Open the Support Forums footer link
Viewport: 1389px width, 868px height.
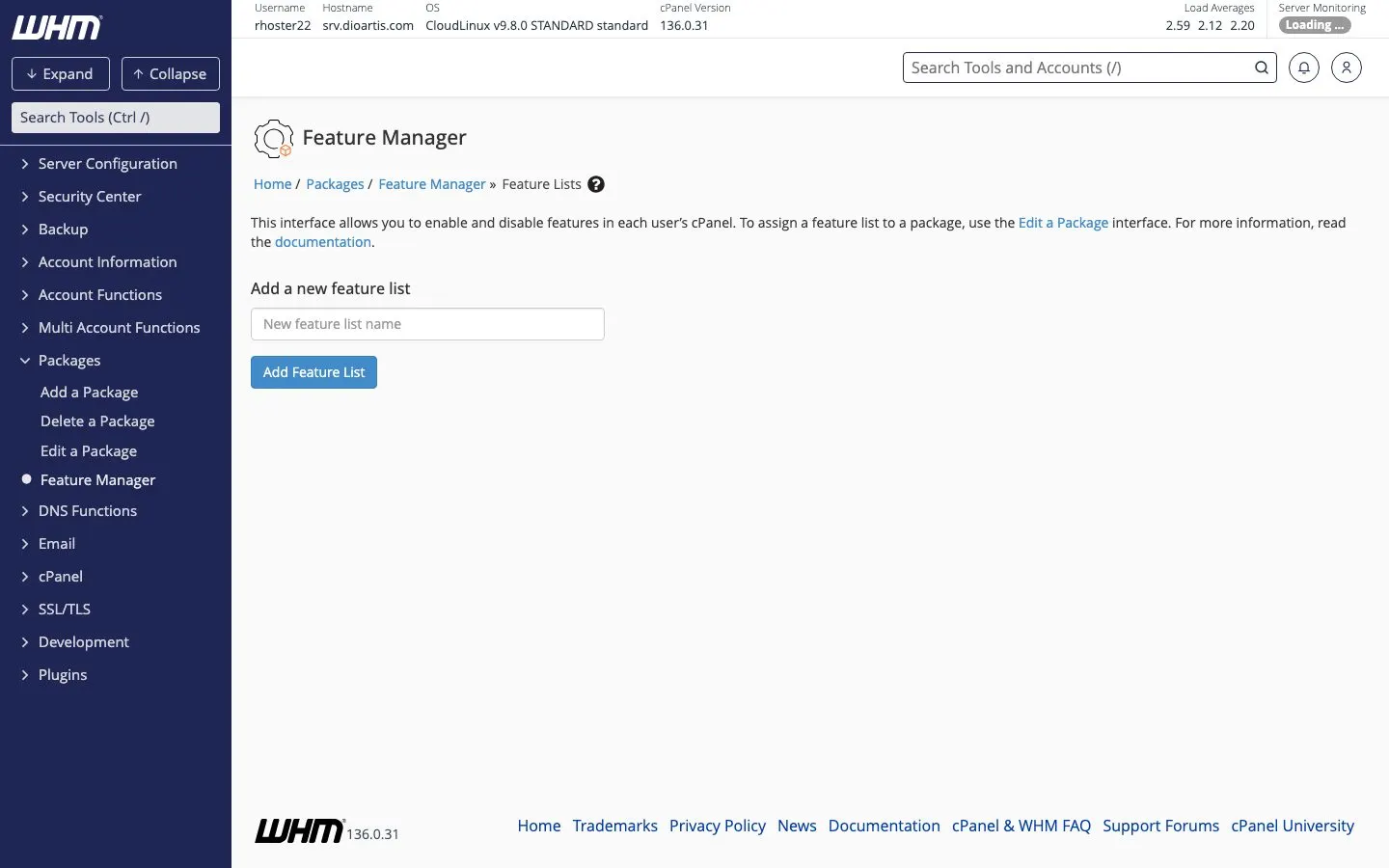(x=1161, y=826)
